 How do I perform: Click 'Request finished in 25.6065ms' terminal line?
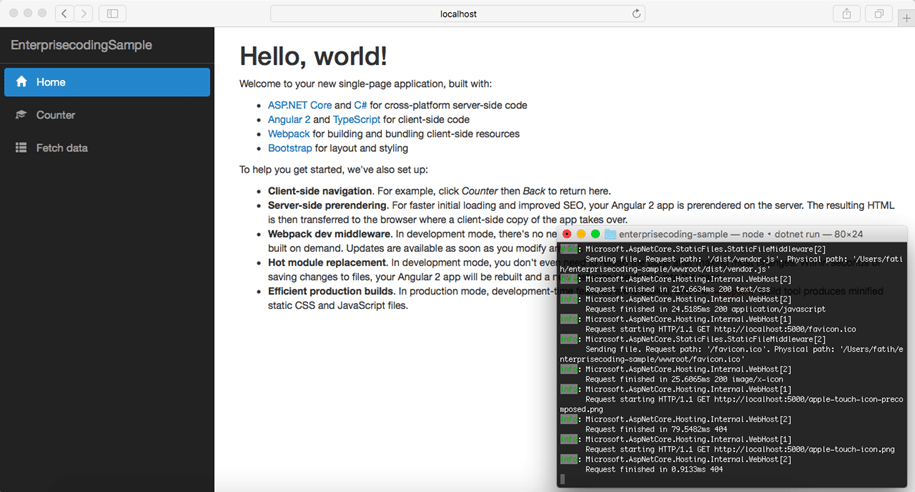684,379
